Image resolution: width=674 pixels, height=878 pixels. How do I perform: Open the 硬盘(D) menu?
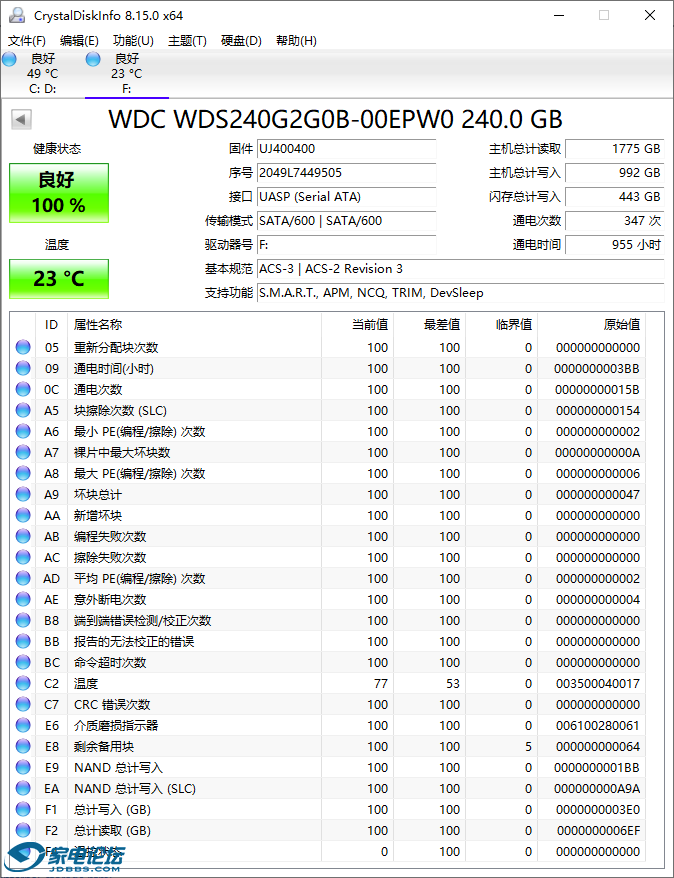tap(241, 41)
